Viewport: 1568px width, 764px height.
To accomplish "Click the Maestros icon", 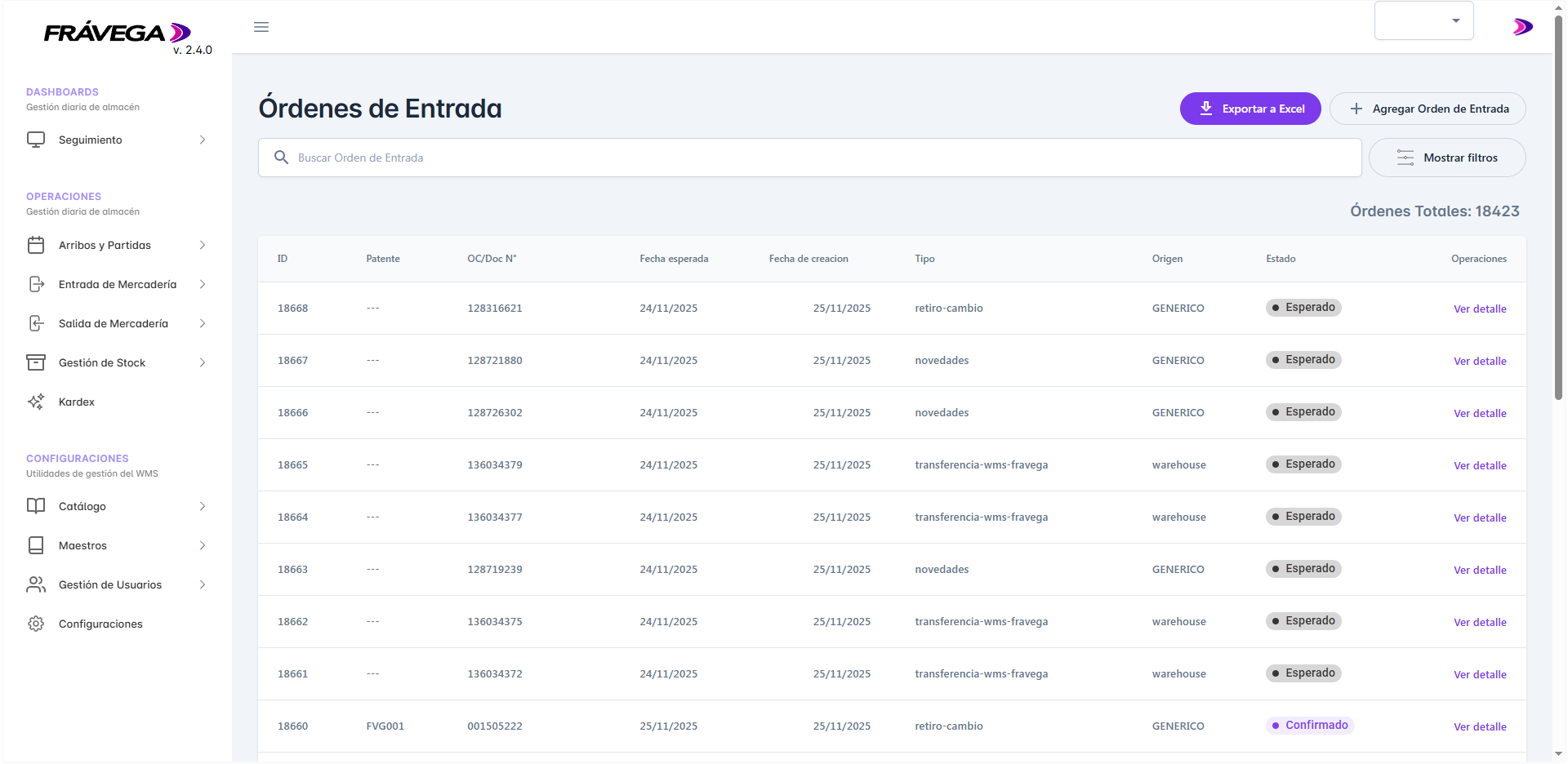I will pos(36,545).
